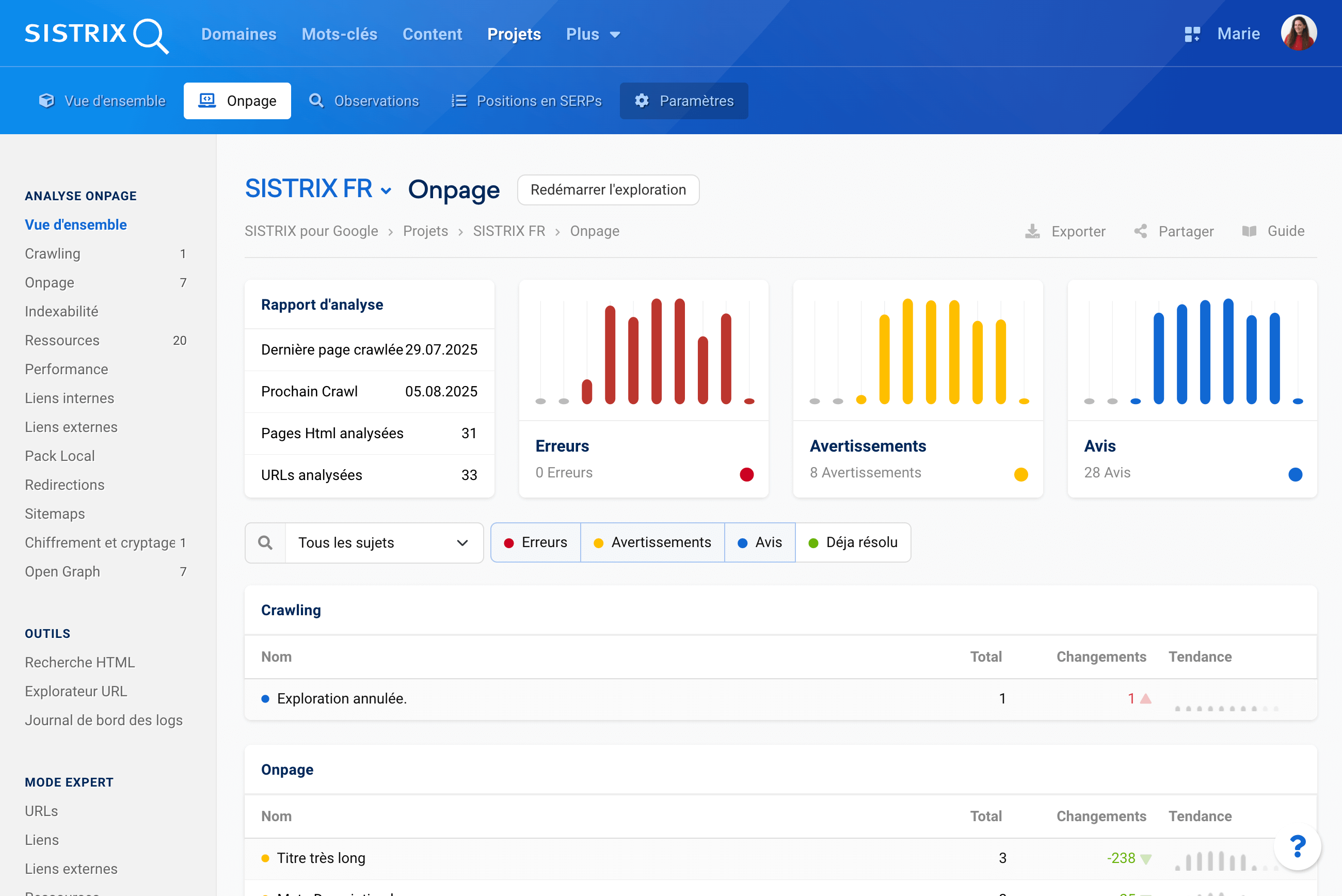Go to SISTRIX pour Google breadcrumb
Image resolution: width=1342 pixels, height=896 pixels.
pyautogui.click(x=311, y=231)
